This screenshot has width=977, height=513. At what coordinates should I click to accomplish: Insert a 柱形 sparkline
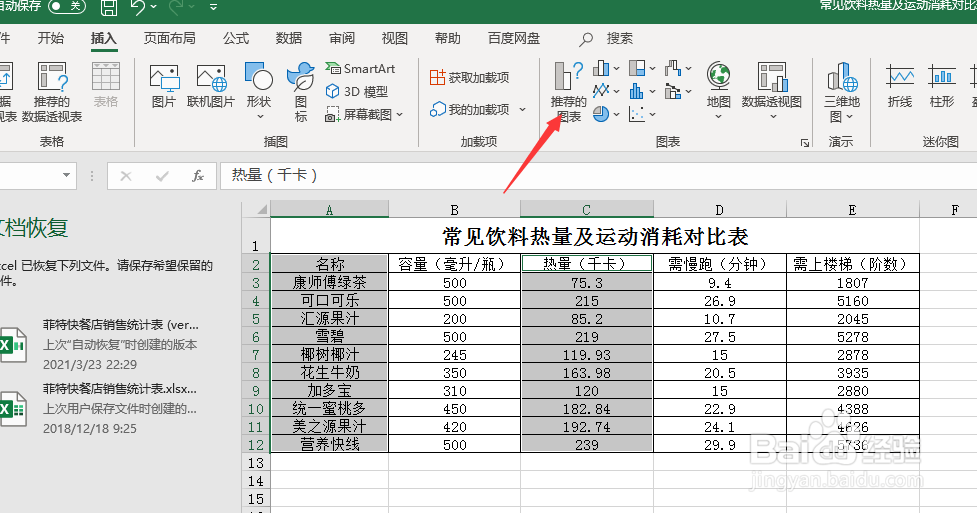[941, 86]
